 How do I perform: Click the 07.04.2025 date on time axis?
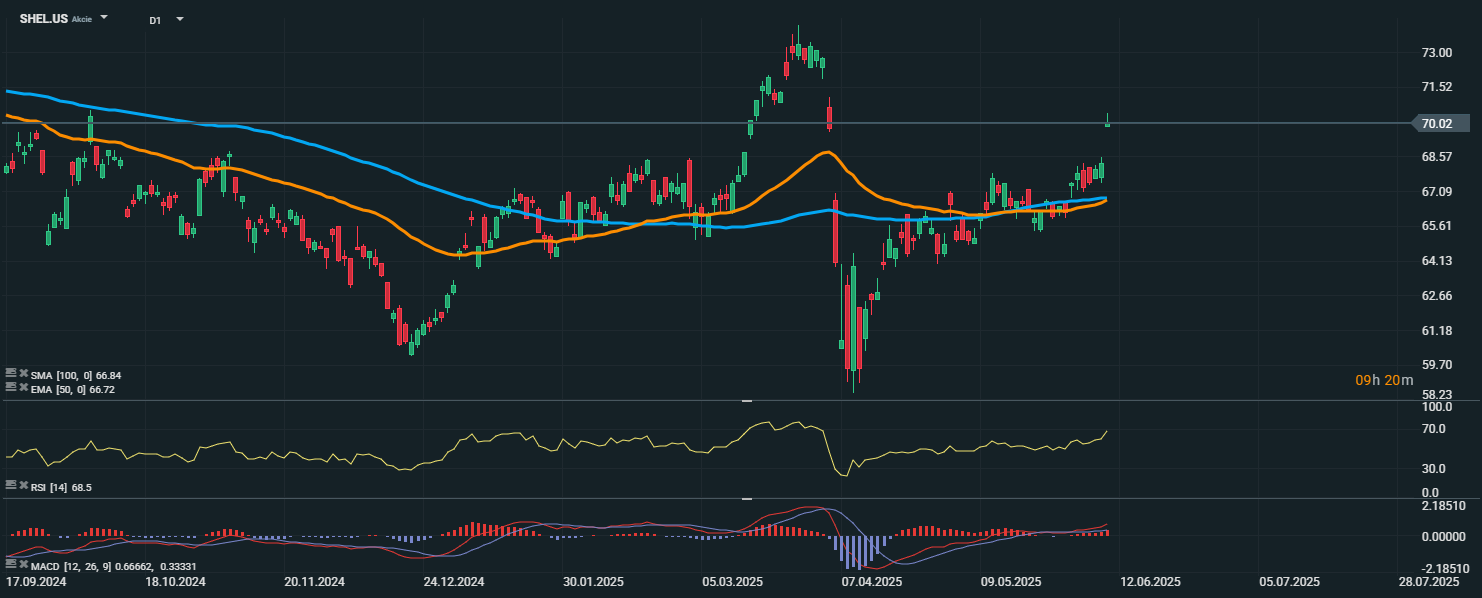[x=871, y=581]
